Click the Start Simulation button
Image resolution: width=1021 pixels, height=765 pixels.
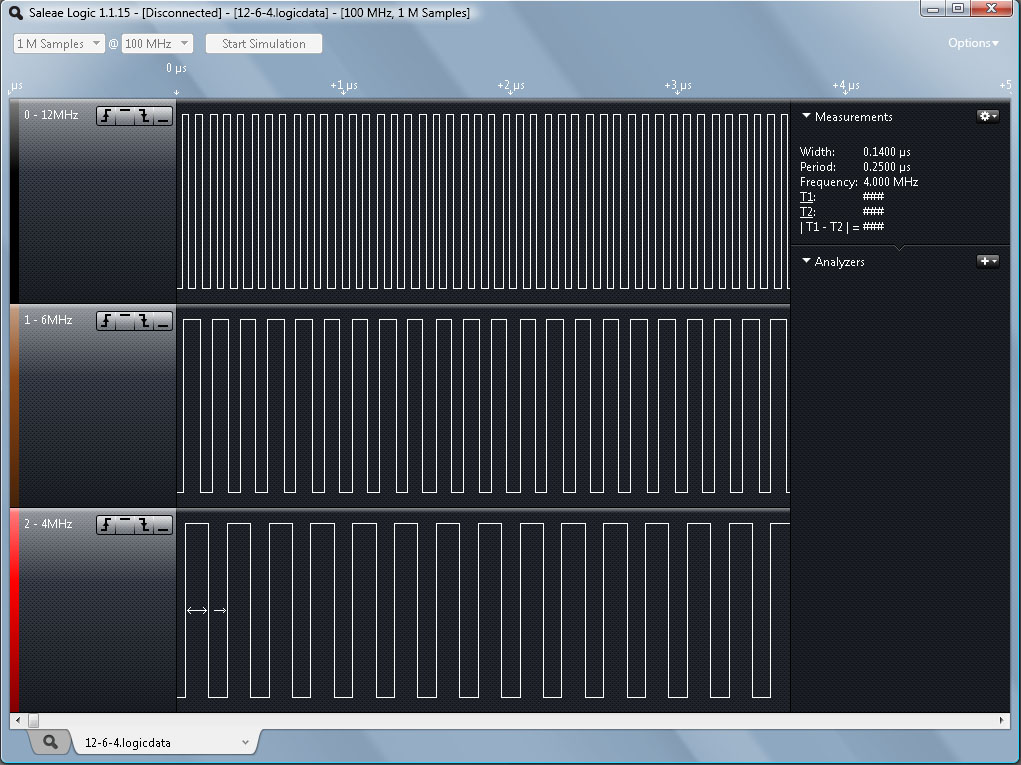click(264, 44)
